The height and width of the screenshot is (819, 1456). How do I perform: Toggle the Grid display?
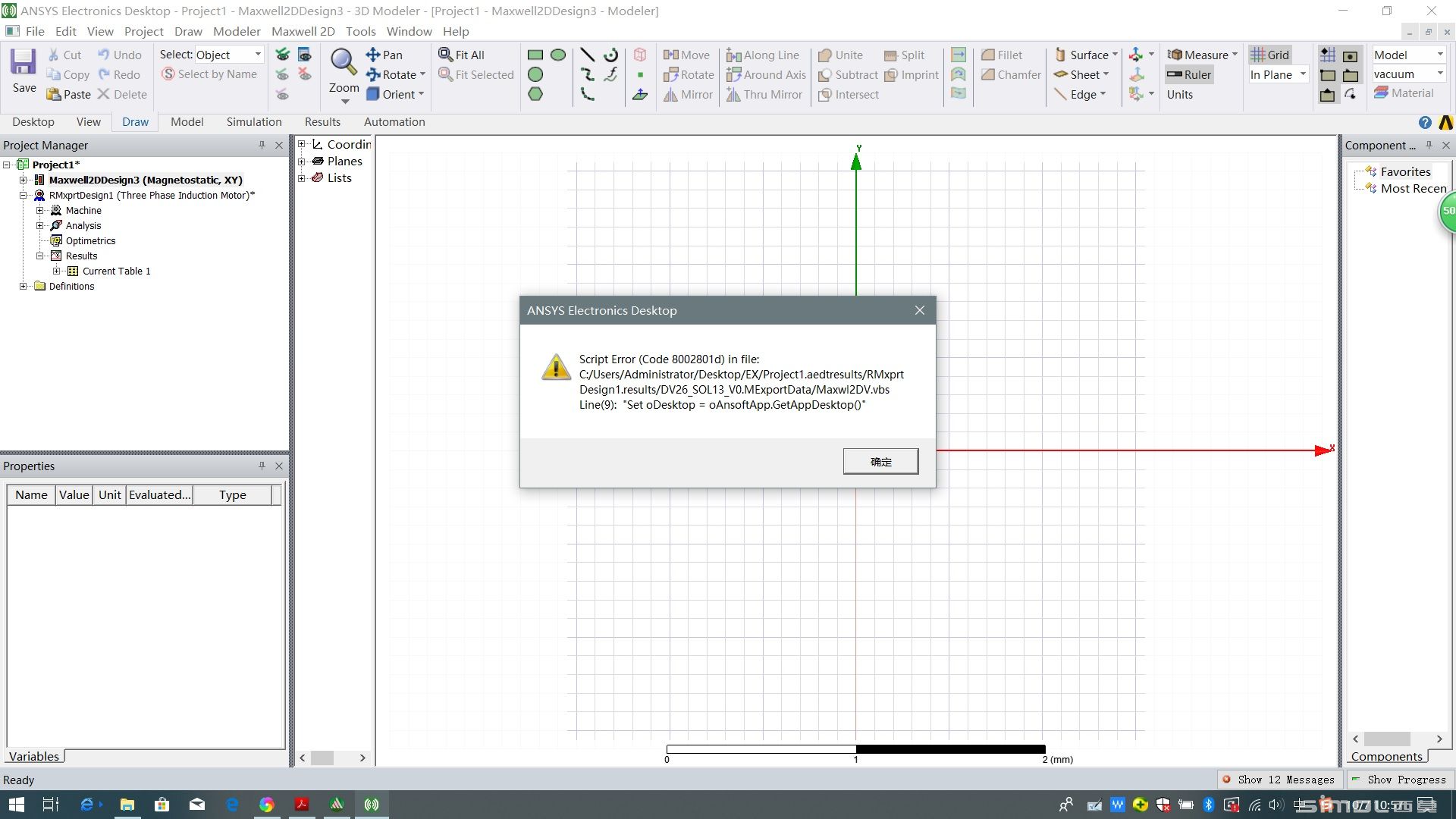click(x=1269, y=55)
